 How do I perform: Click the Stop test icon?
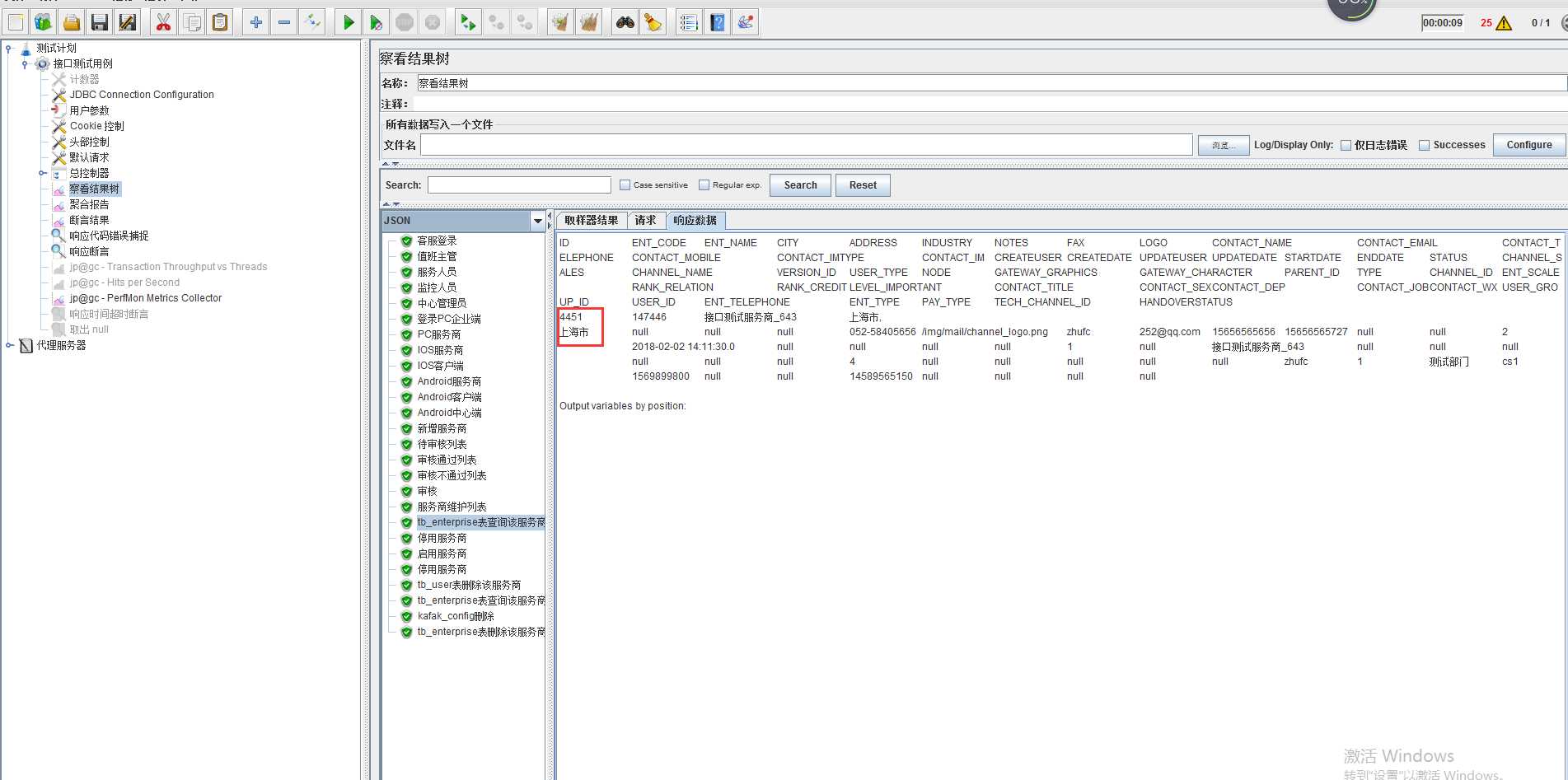click(x=405, y=22)
